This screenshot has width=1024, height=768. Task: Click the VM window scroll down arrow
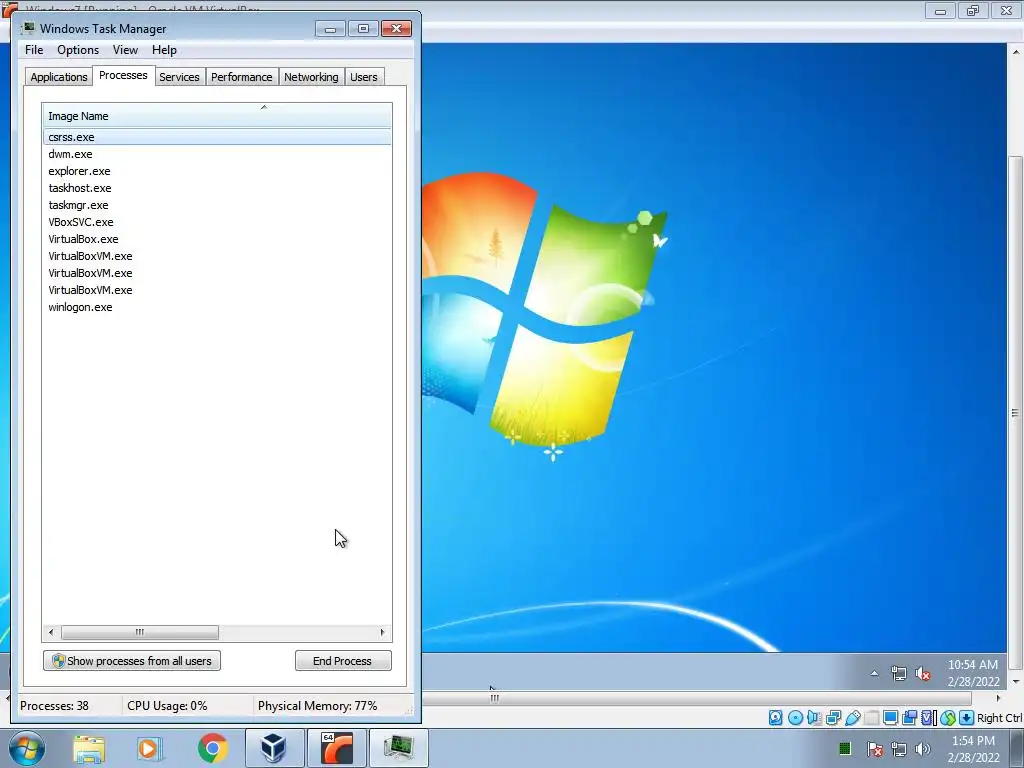(x=1016, y=681)
